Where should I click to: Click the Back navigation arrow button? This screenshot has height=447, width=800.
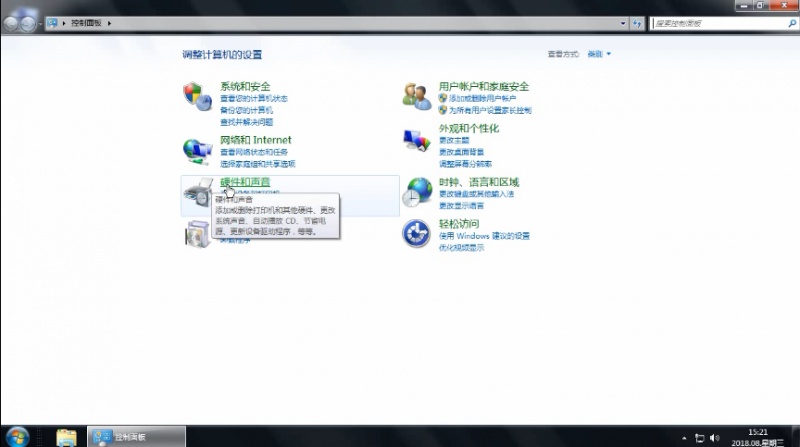(10, 23)
